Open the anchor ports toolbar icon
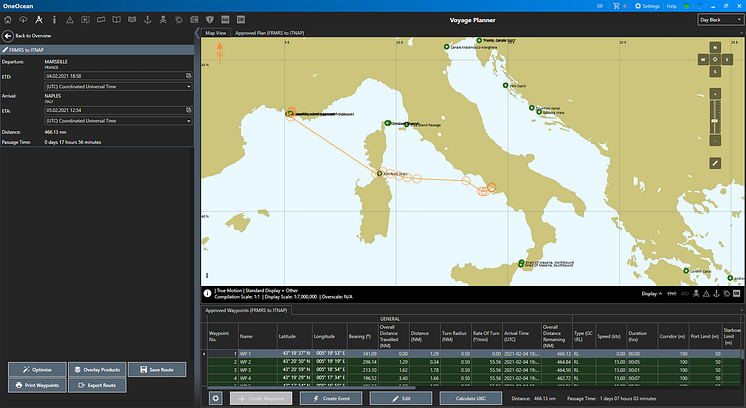 (x=147, y=19)
